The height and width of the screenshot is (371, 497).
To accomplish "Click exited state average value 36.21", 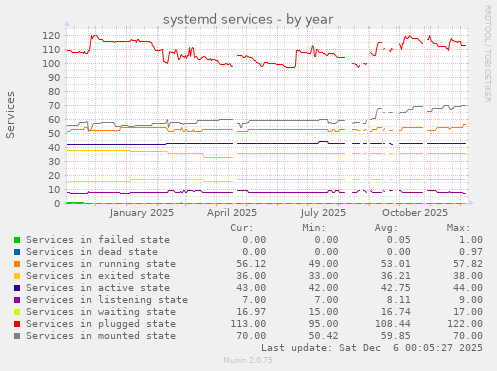I will pos(396,276).
